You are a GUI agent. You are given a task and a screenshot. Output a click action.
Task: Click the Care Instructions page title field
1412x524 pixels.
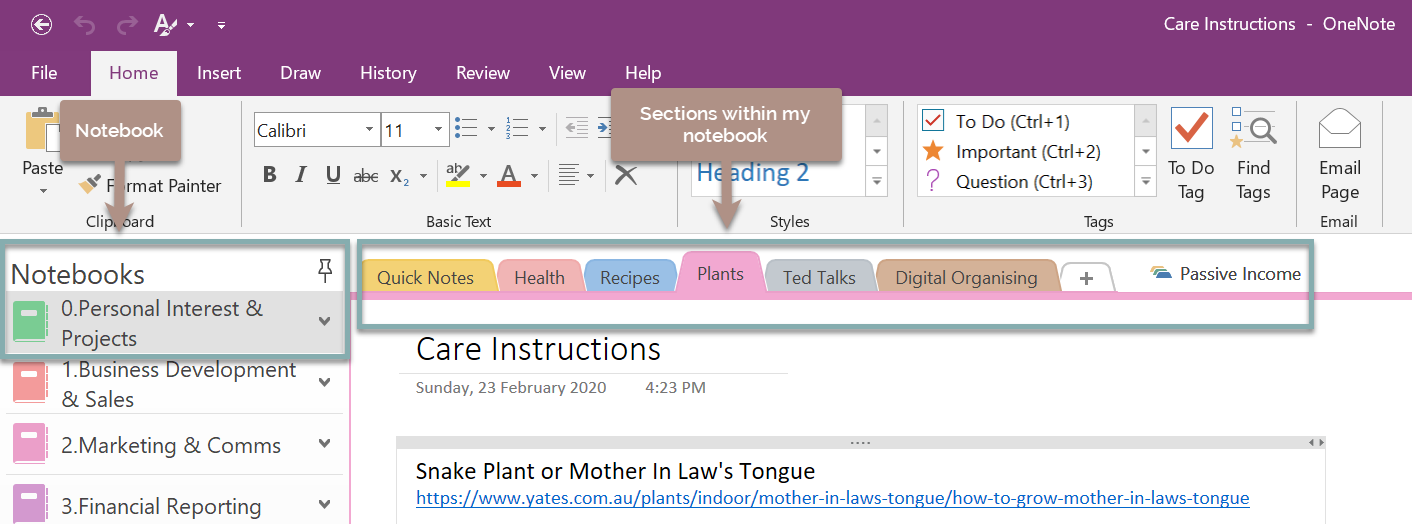click(539, 349)
